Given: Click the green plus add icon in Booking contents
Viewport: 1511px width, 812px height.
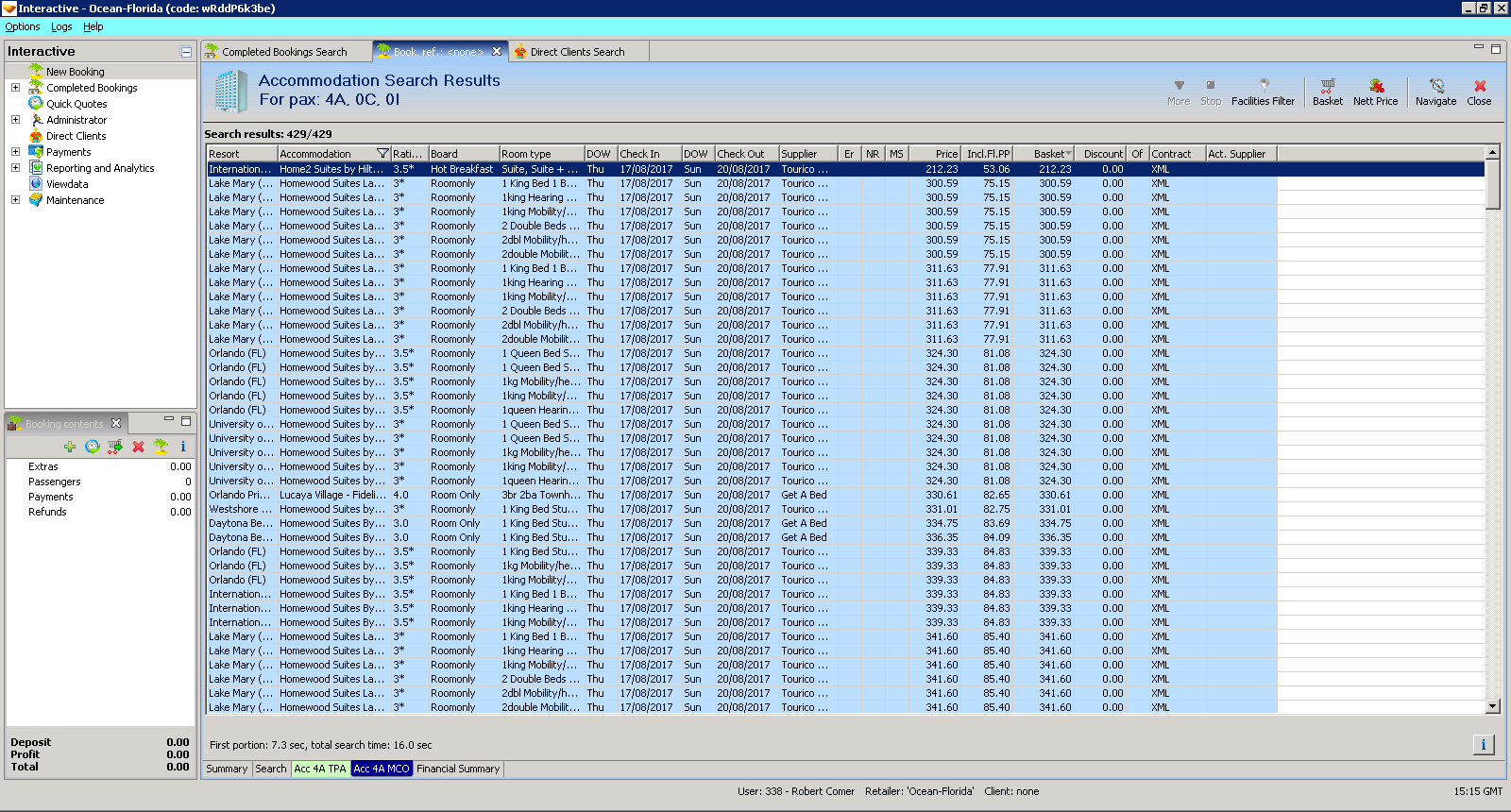Looking at the screenshot, I should pos(70,447).
